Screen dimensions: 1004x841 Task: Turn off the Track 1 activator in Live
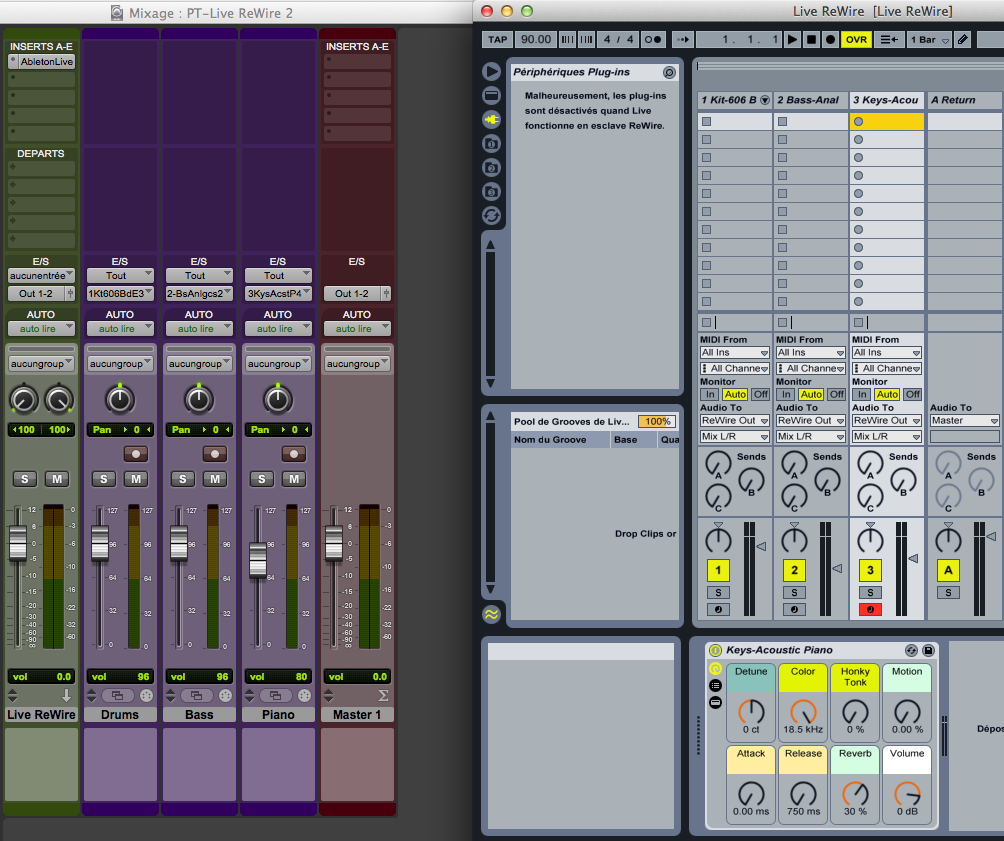(718, 570)
